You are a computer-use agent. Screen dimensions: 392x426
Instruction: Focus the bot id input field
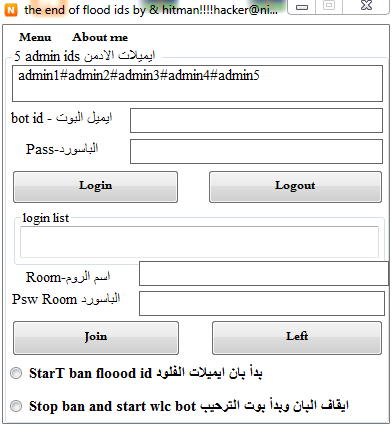256,120
